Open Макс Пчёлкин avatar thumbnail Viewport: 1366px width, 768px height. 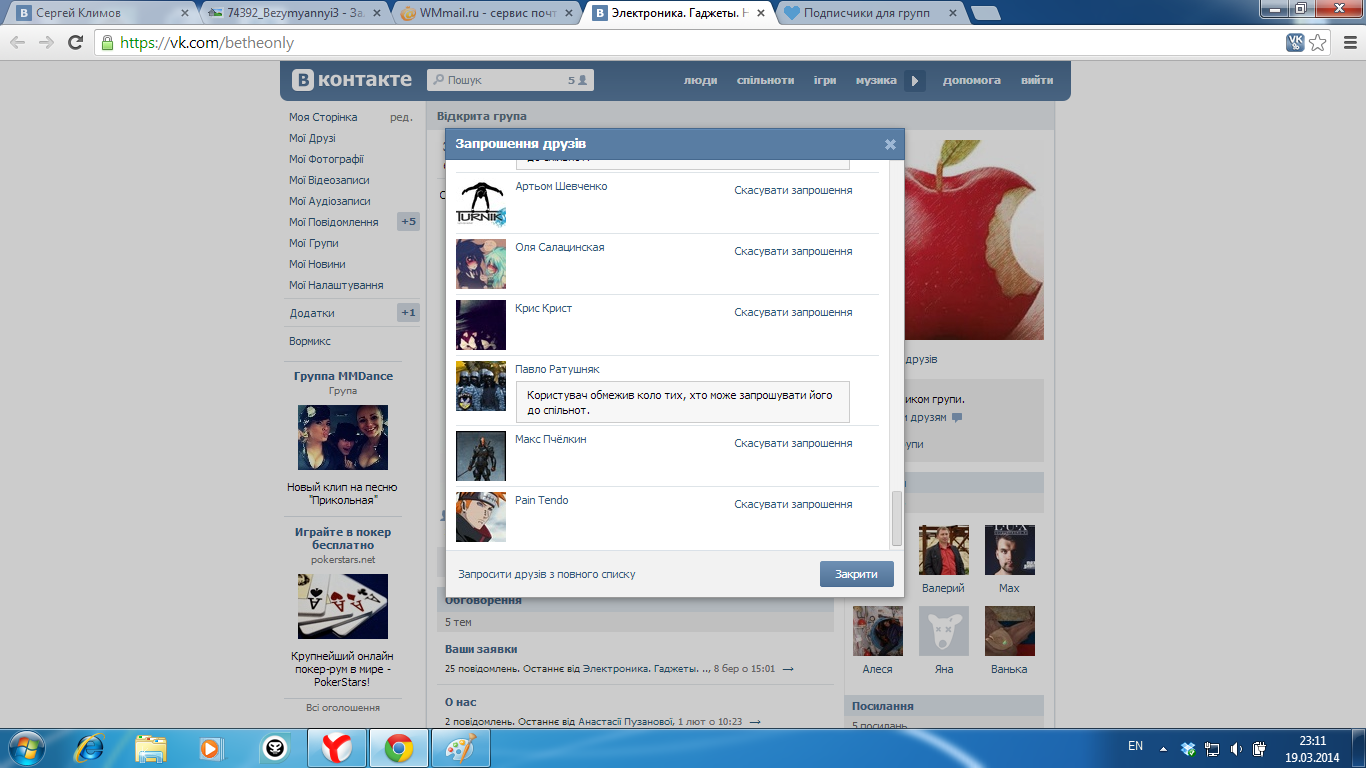[481, 456]
